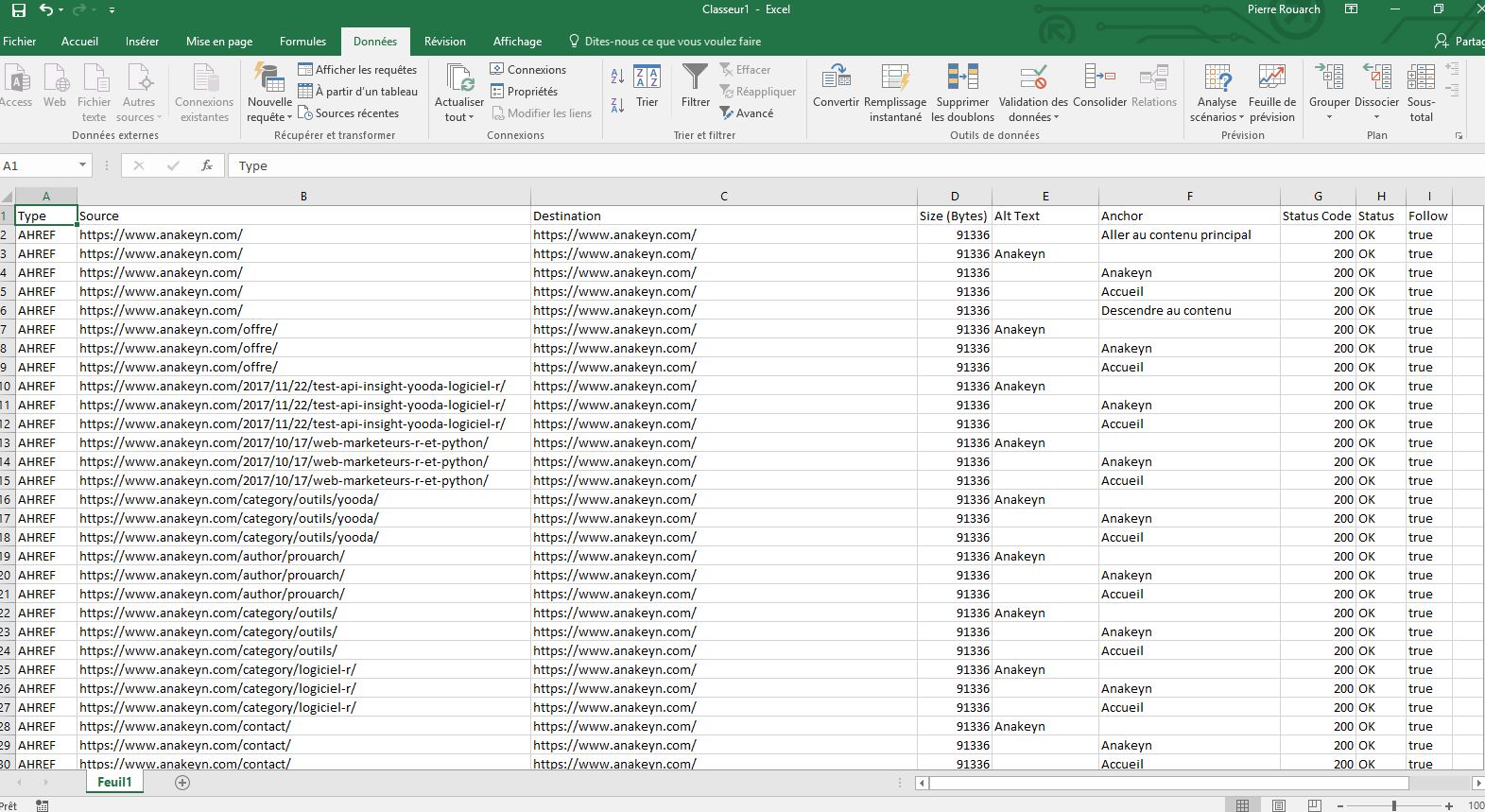1485x812 pixels.
Task: Switch to the Insérer tab
Action: coord(142,42)
